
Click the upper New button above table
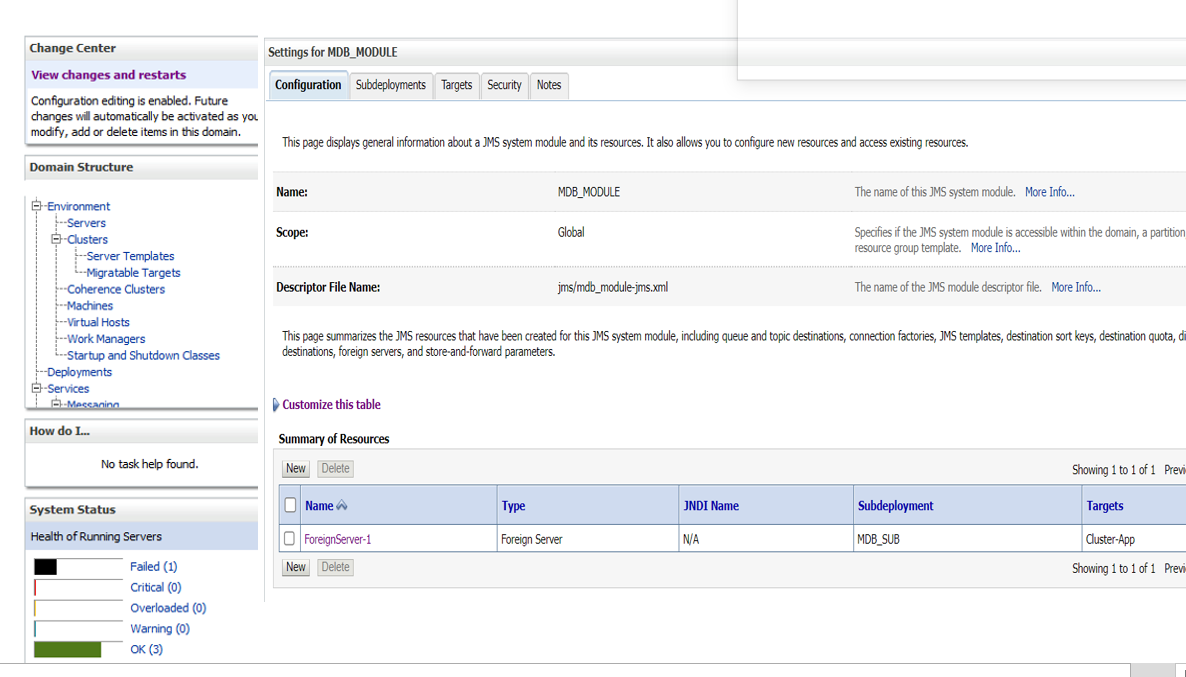pos(296,468)
